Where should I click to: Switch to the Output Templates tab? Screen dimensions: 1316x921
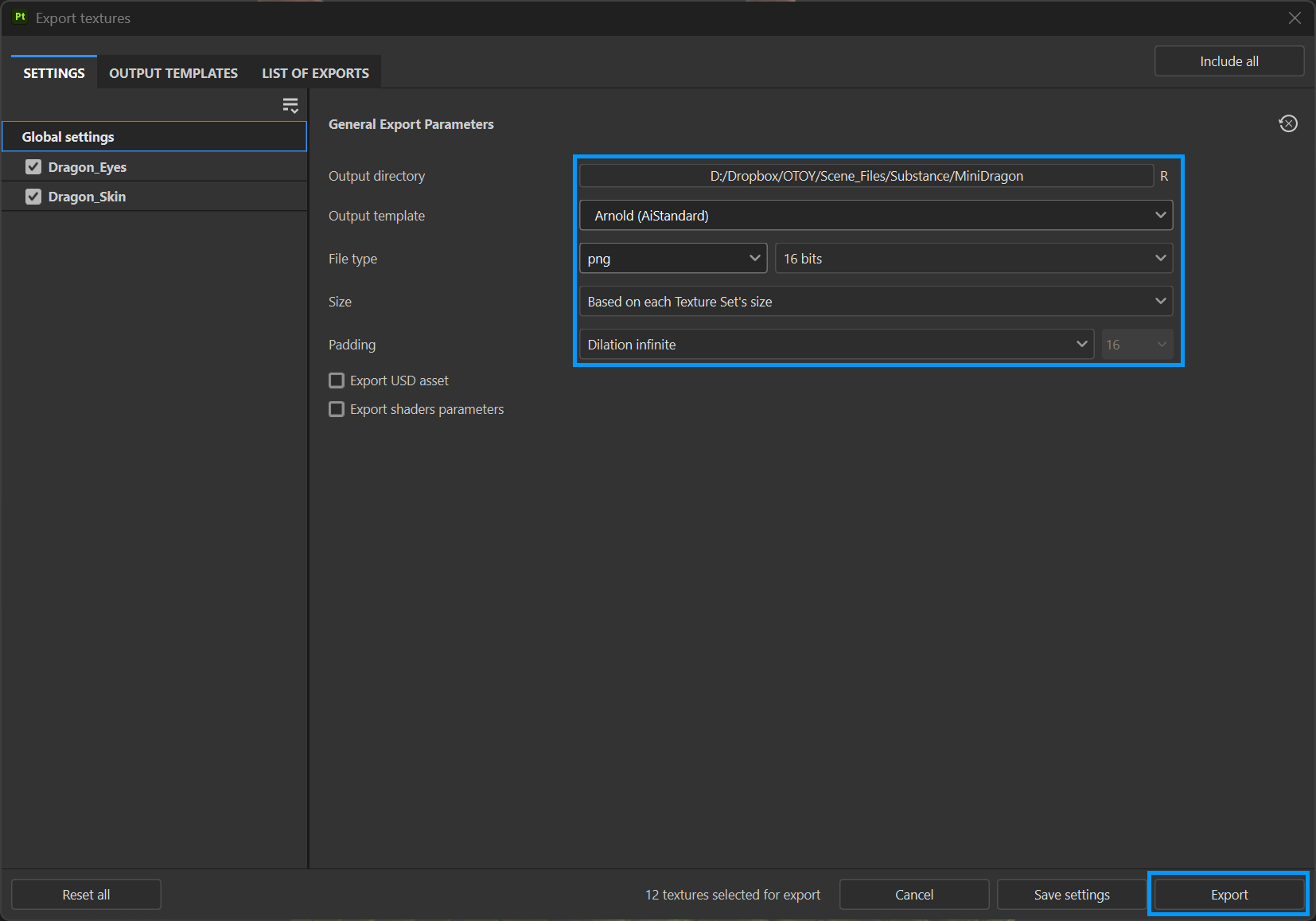[x=173, y=73]
